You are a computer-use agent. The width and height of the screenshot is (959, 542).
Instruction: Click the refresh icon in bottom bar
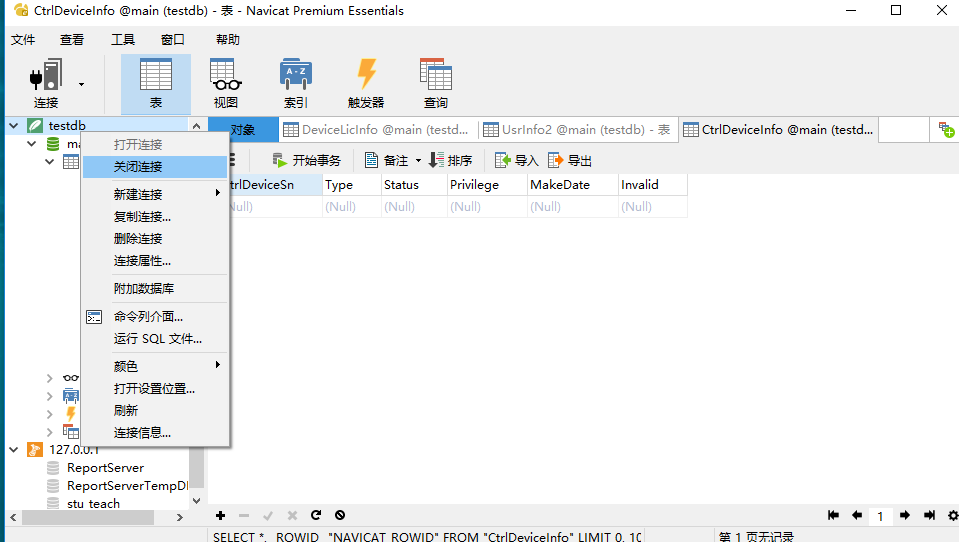pos(316,515)
